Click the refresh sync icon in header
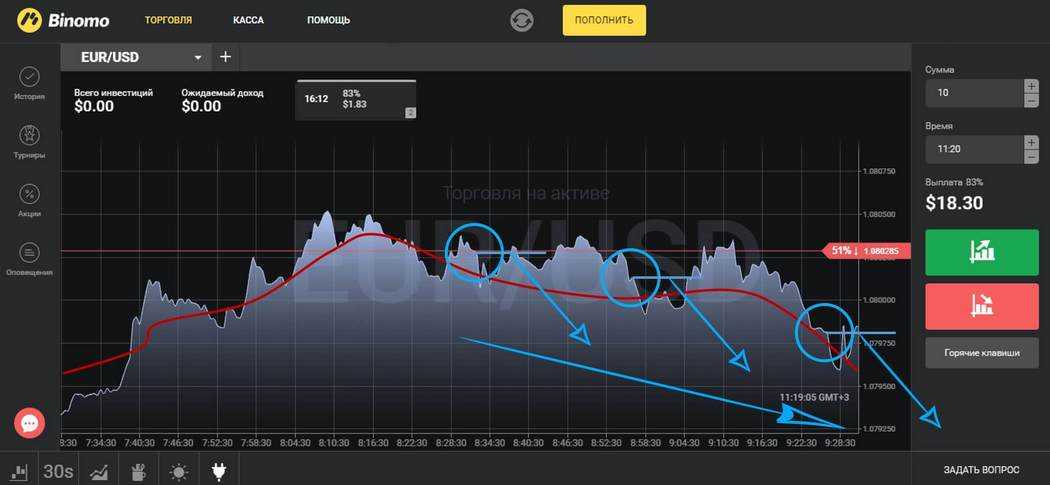1050x485 pixels. 522,20
